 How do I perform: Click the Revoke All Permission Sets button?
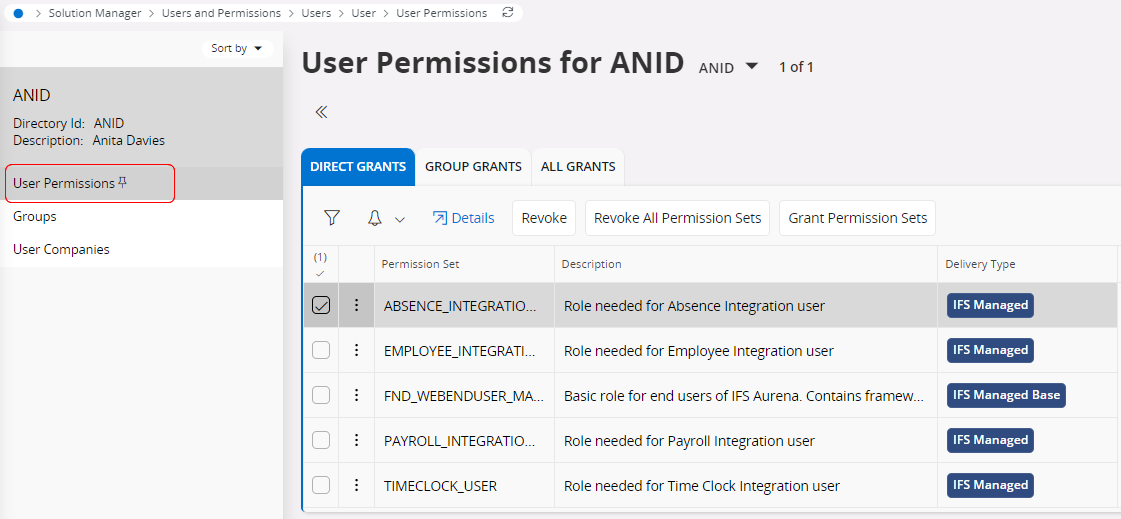click(x=677, y=218)
